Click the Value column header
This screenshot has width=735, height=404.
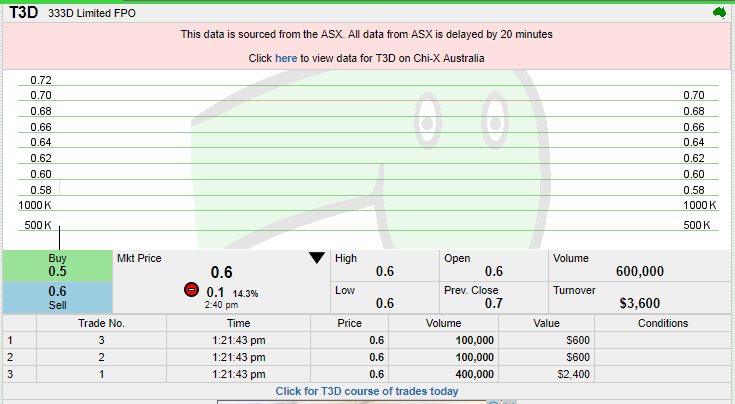[546, 323]
